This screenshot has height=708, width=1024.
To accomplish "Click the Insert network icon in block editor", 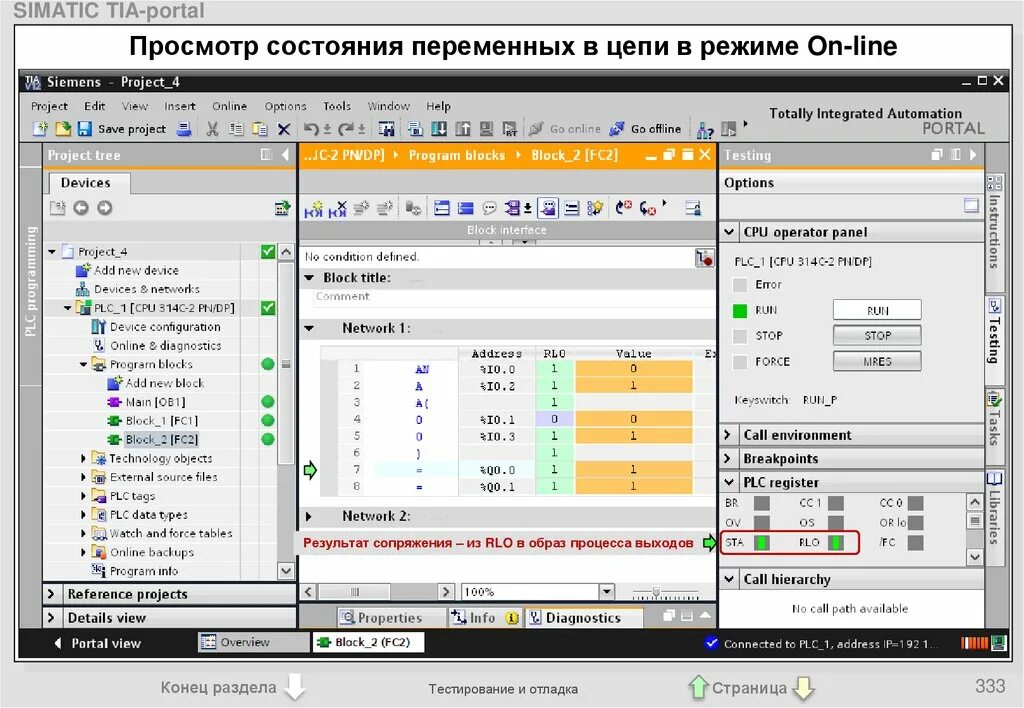I will (314, 208).
